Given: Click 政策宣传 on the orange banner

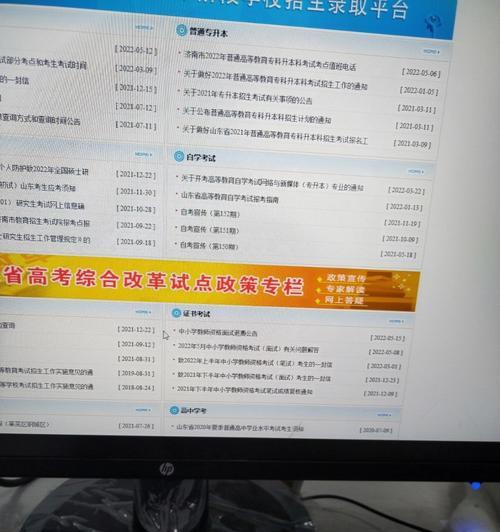Looking at the screenshot, I should tap(345, 278).
